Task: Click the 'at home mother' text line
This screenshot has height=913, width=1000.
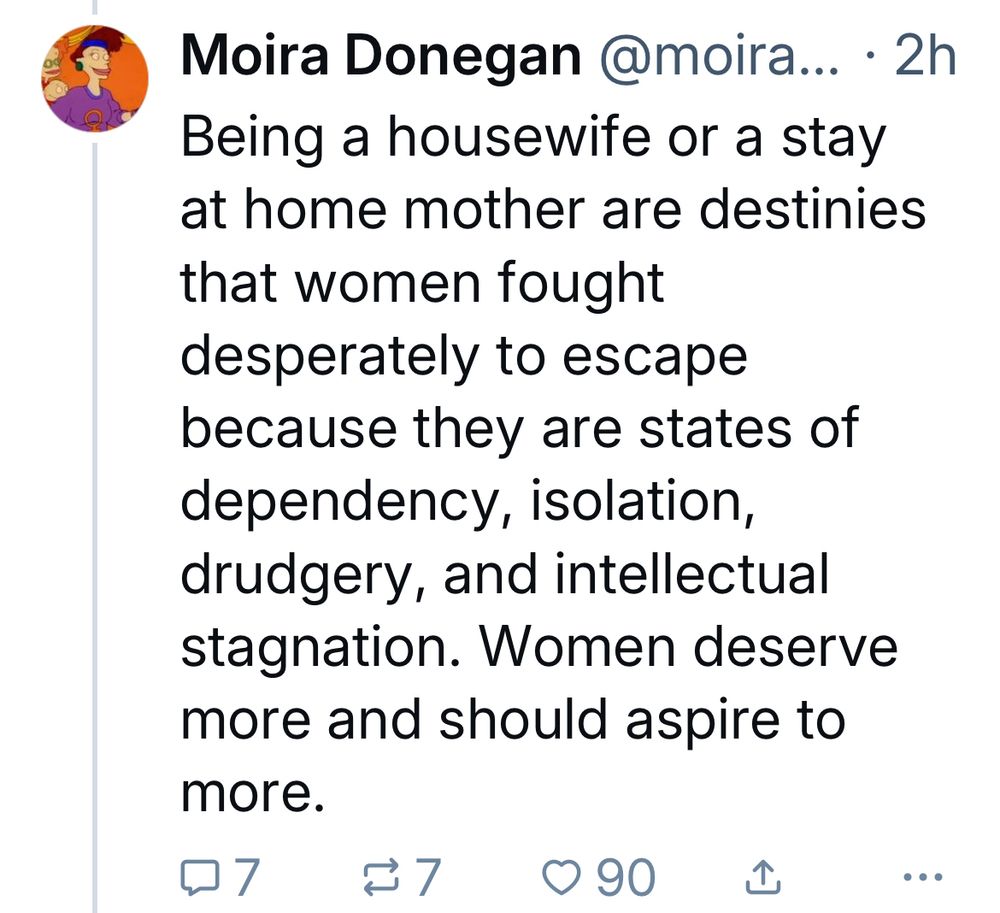Action: pos(383,210)
